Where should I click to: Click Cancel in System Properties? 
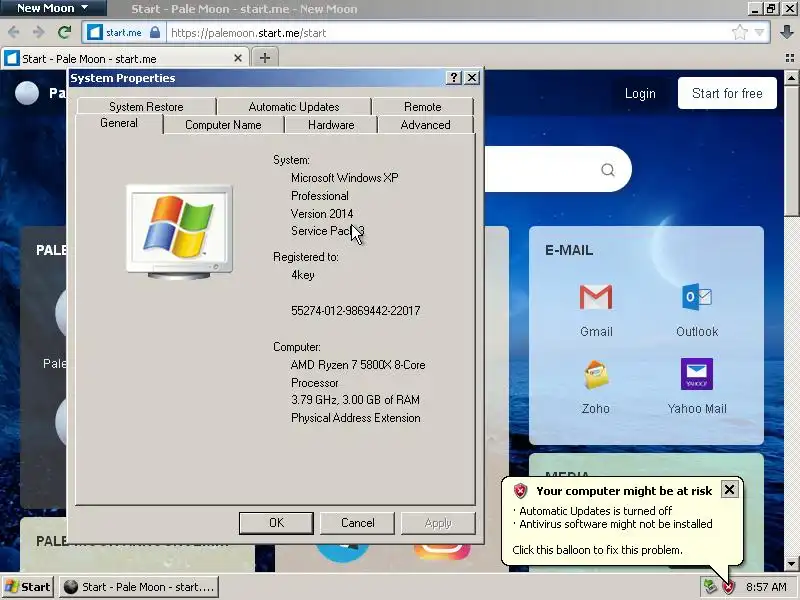pos(357,523)
